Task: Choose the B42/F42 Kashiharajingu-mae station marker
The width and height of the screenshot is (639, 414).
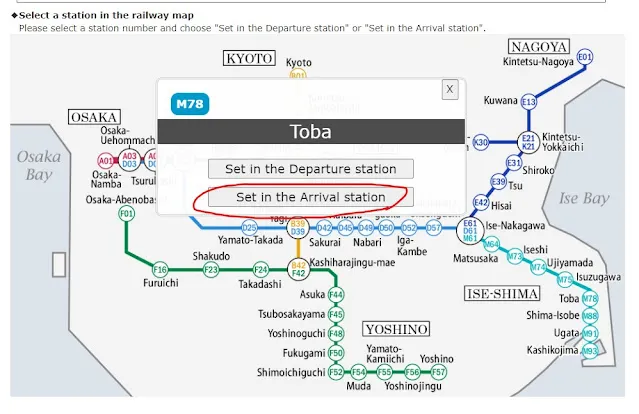Action: tap(298, 267)
